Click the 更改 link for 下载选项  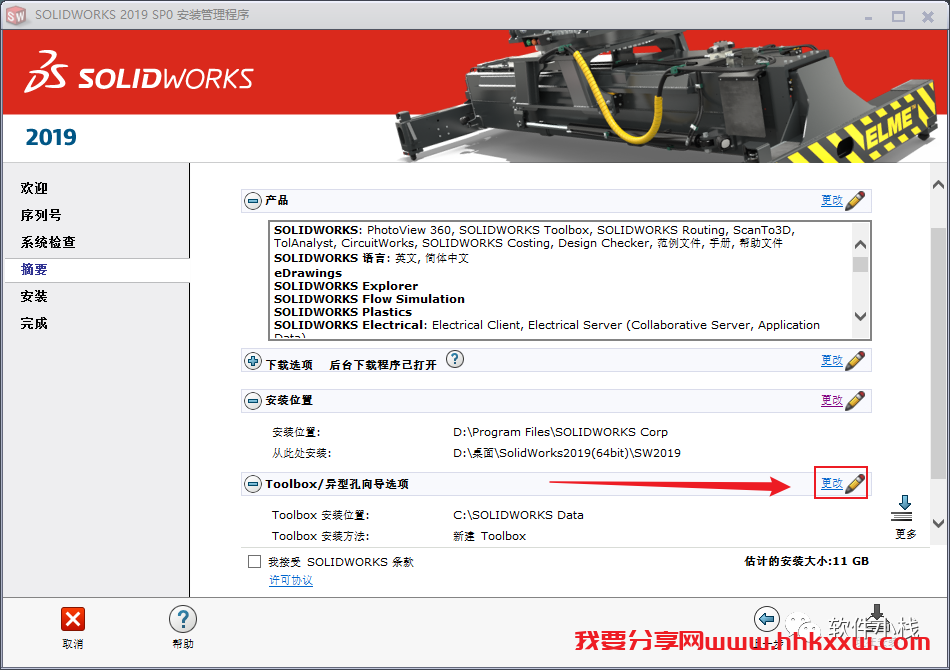tap(832, 360)
